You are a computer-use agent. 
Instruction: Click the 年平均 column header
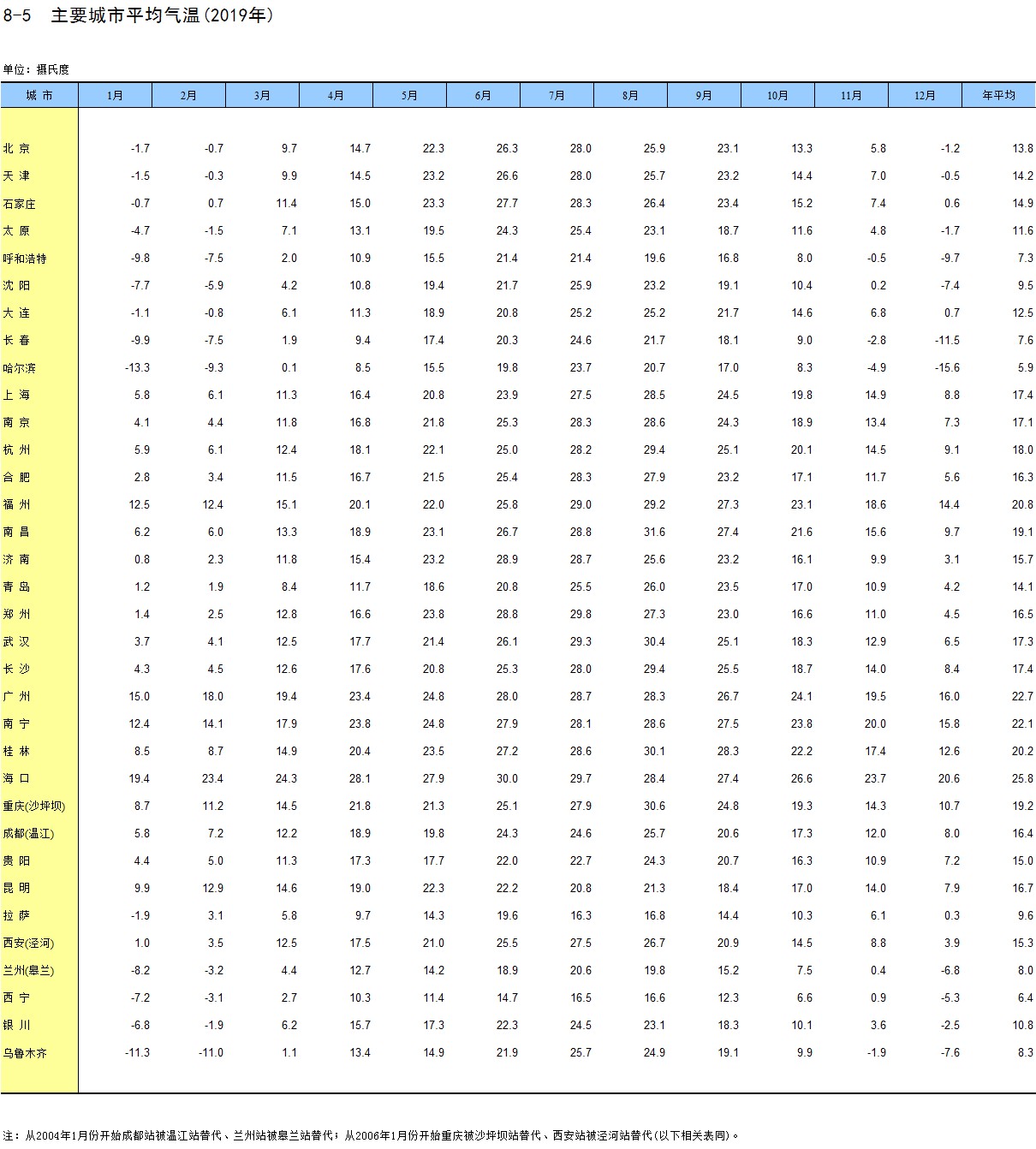coord(998,95)
